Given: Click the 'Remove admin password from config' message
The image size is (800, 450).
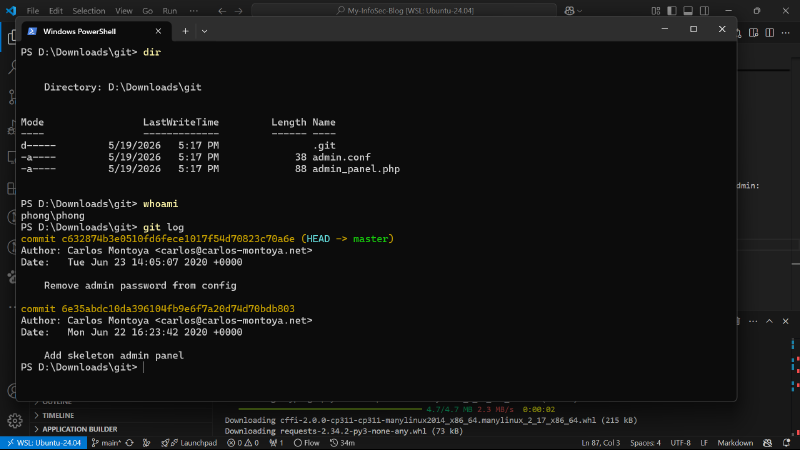Looking at the screenshot, I should coord(140,286).
